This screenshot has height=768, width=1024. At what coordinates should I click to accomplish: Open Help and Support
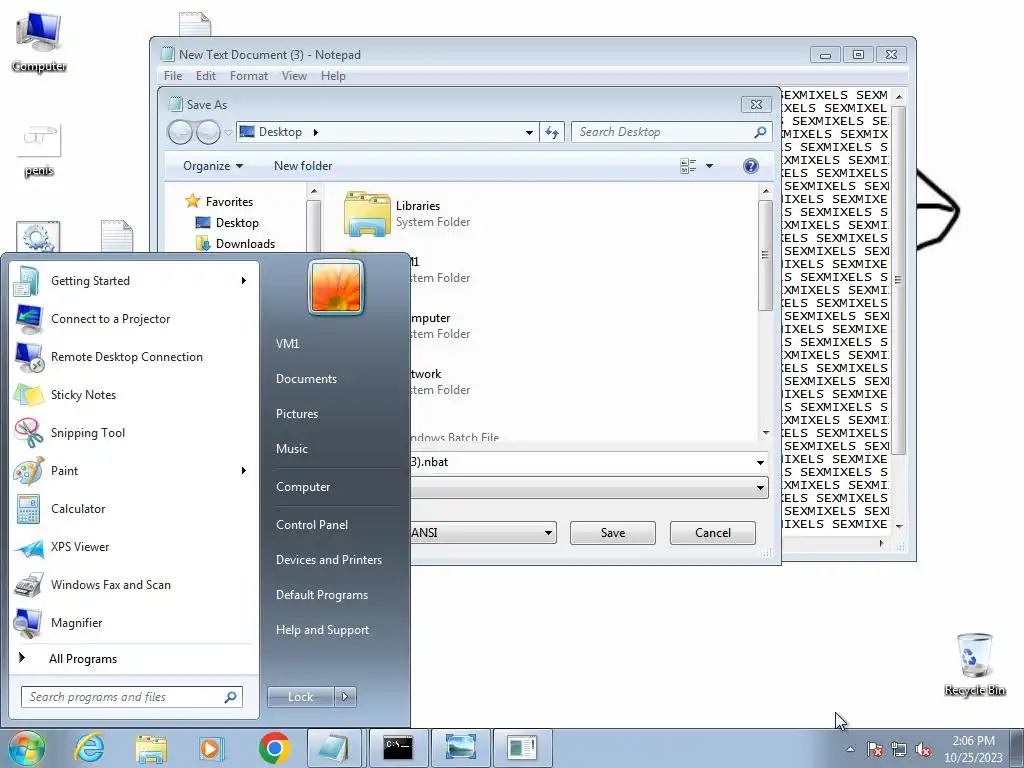pos(322,630)
